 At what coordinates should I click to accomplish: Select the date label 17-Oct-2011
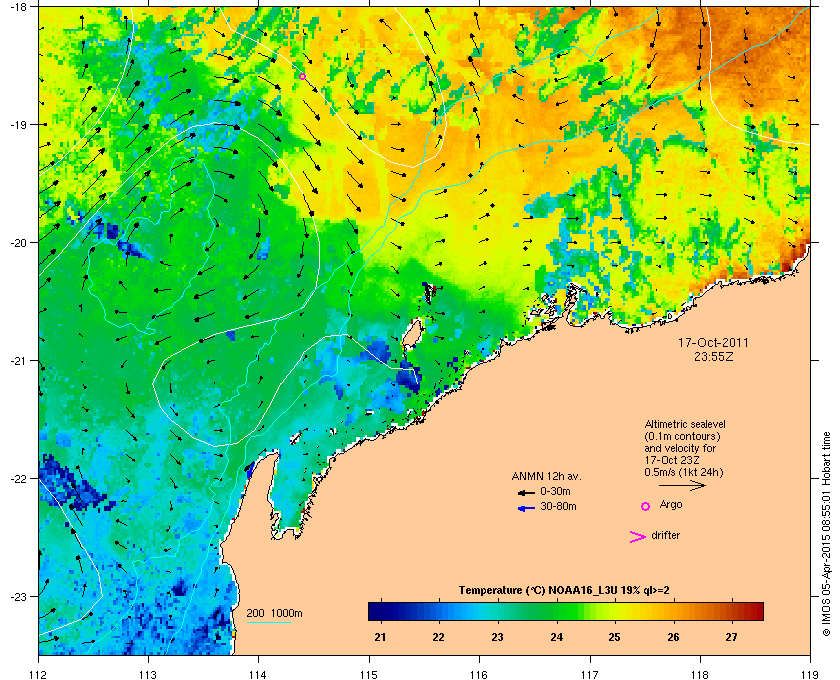713,342
